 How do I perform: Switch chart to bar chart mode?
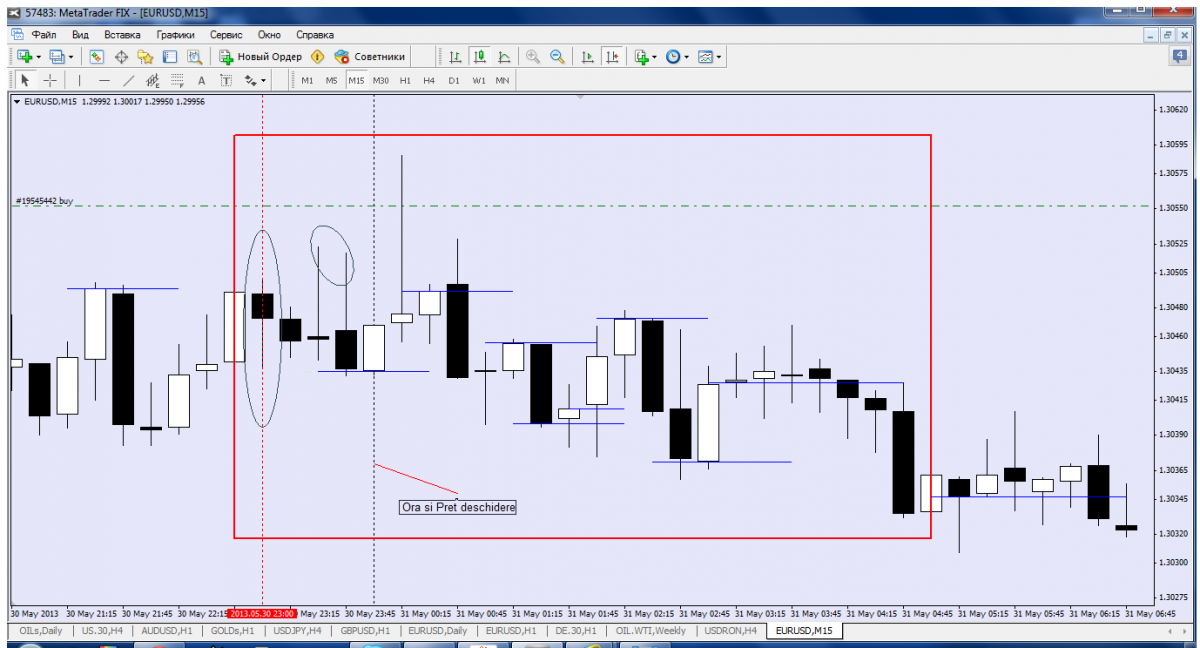(x=456, y=57)
